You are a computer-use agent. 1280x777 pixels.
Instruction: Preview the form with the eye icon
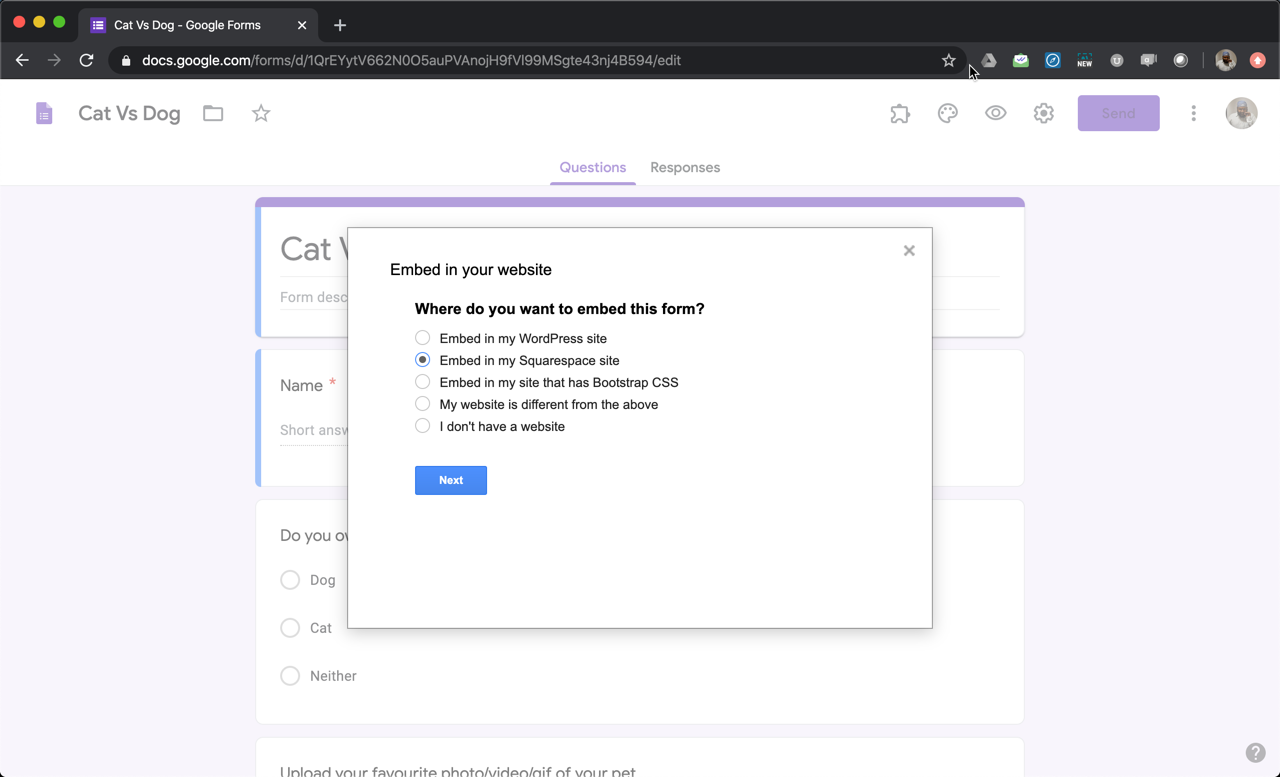pyautogui.click(x=995, y=113)
